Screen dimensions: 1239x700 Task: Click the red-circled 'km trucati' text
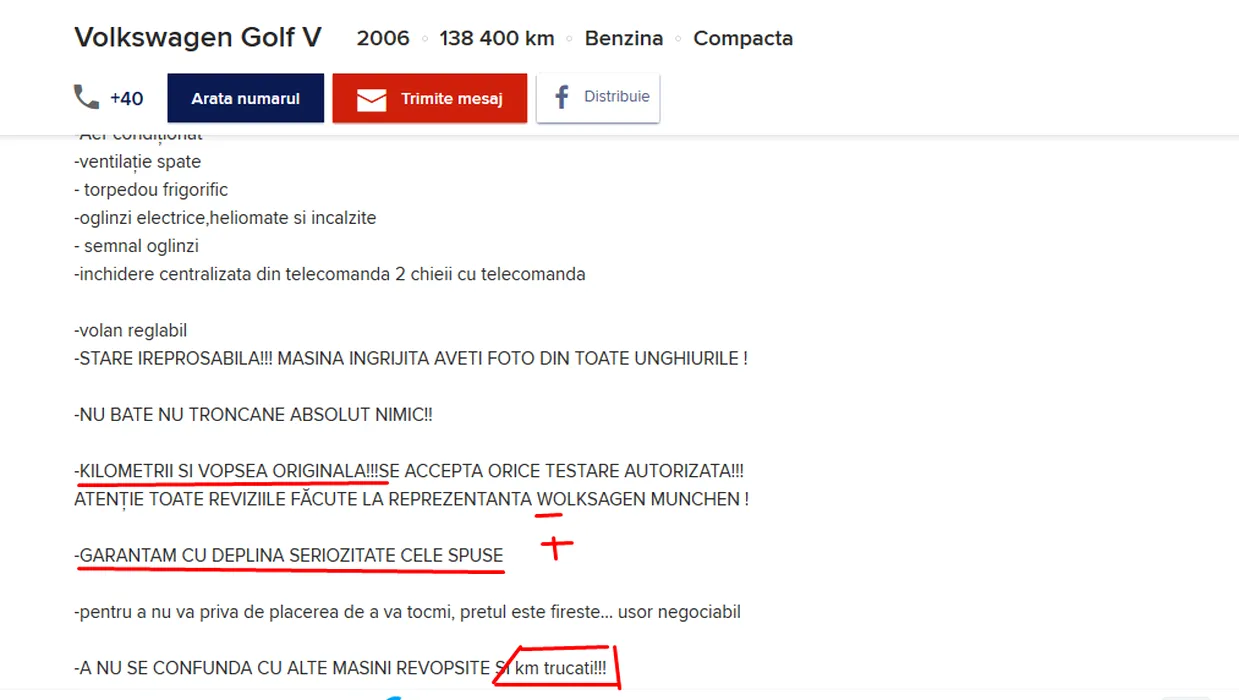[560, 668]
